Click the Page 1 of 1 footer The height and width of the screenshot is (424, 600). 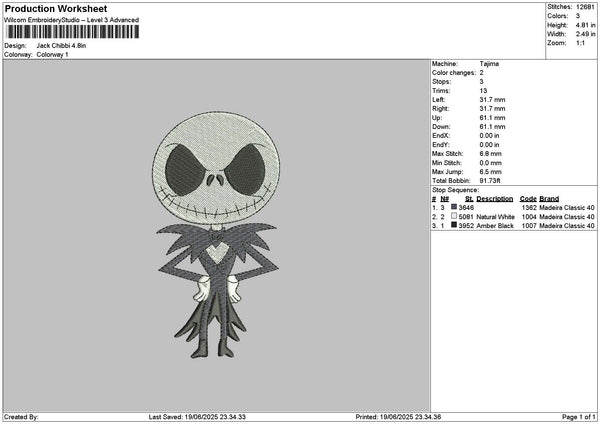pos(579,417)
